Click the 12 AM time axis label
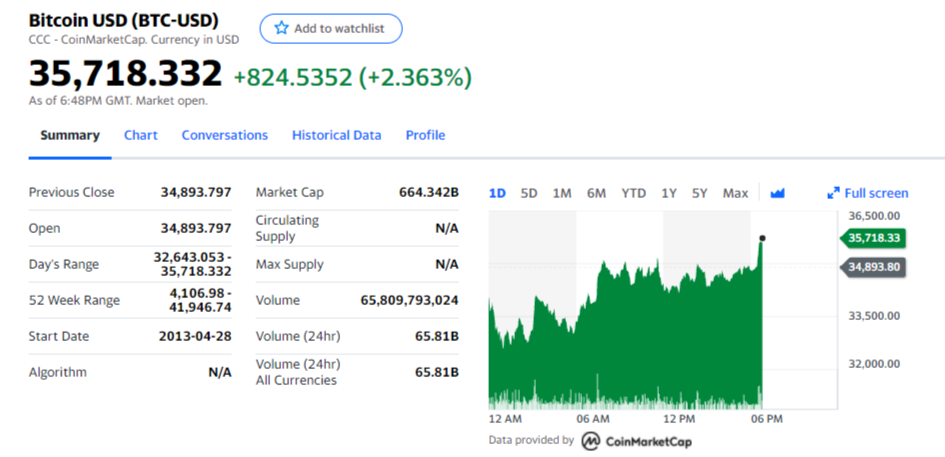Screen dimensions: 945x457 point(505,419)
